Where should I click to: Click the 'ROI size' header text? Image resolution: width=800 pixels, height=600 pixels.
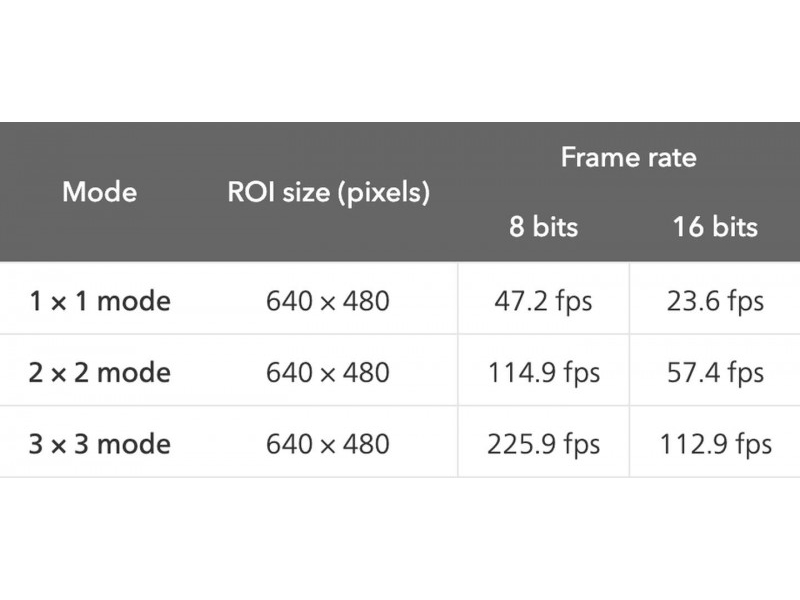click(282, 191)
